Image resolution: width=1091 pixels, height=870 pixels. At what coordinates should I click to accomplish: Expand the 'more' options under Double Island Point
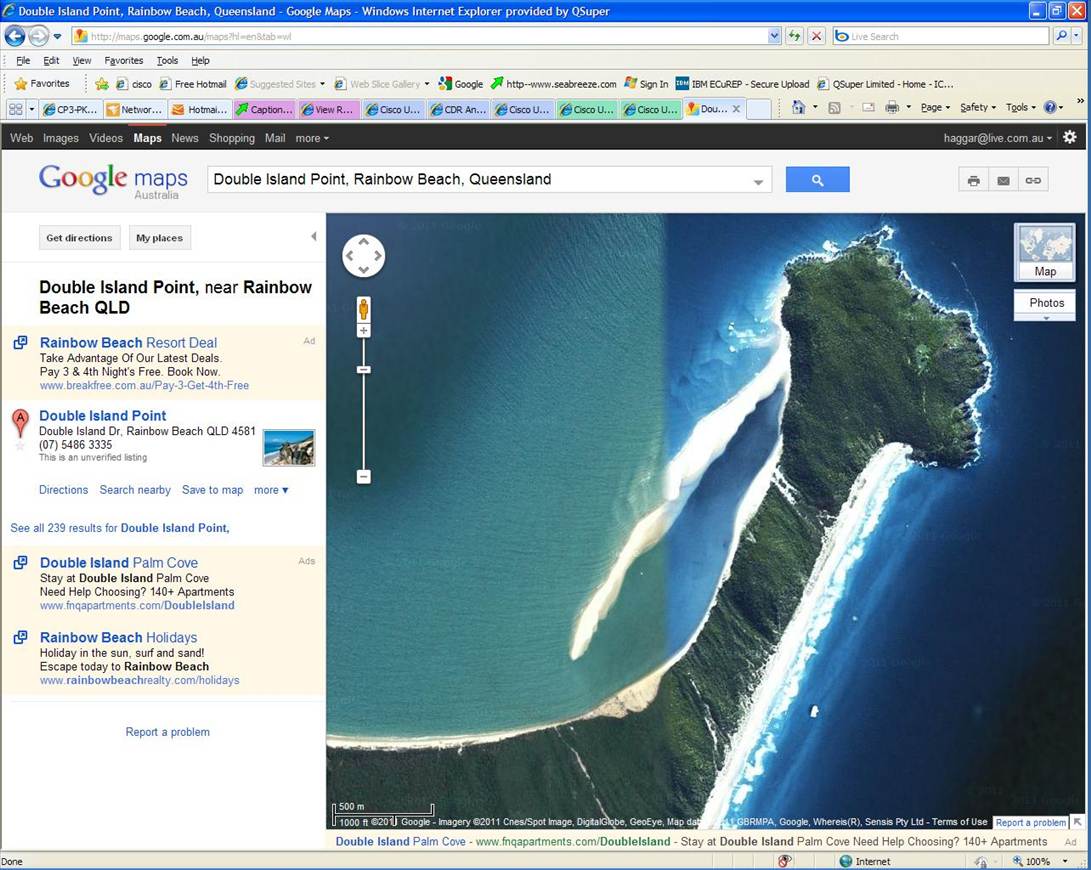pyautogui.click(x=271, y=490)
